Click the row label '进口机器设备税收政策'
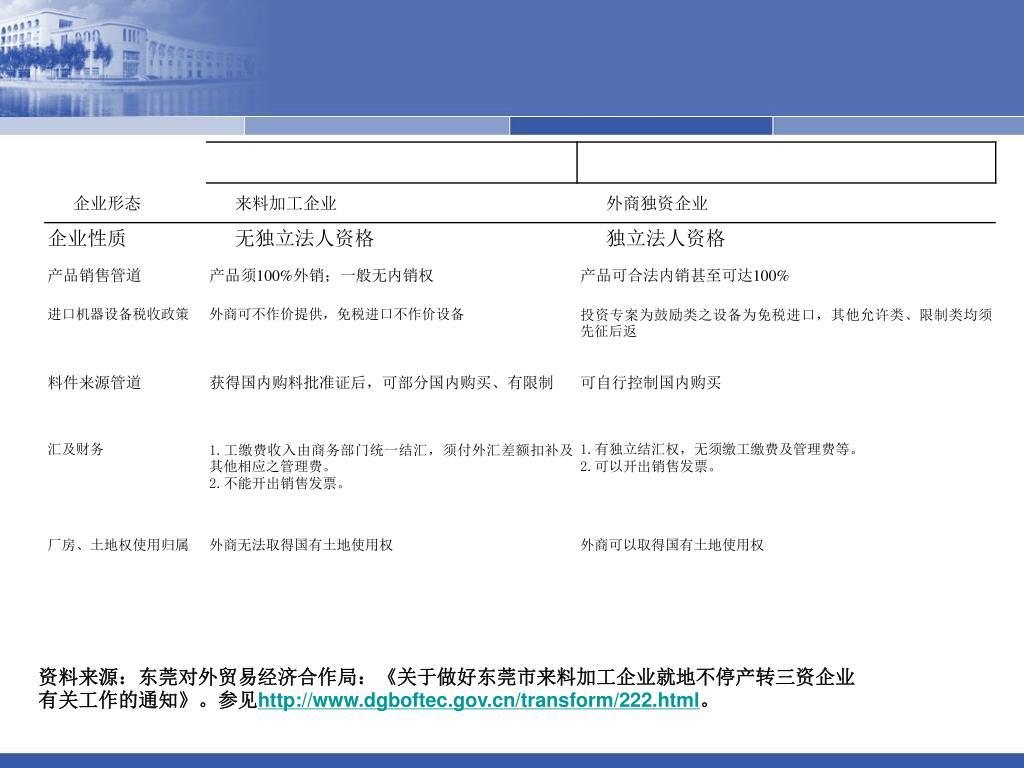The image size is (1024, 768). coord(118,314)
